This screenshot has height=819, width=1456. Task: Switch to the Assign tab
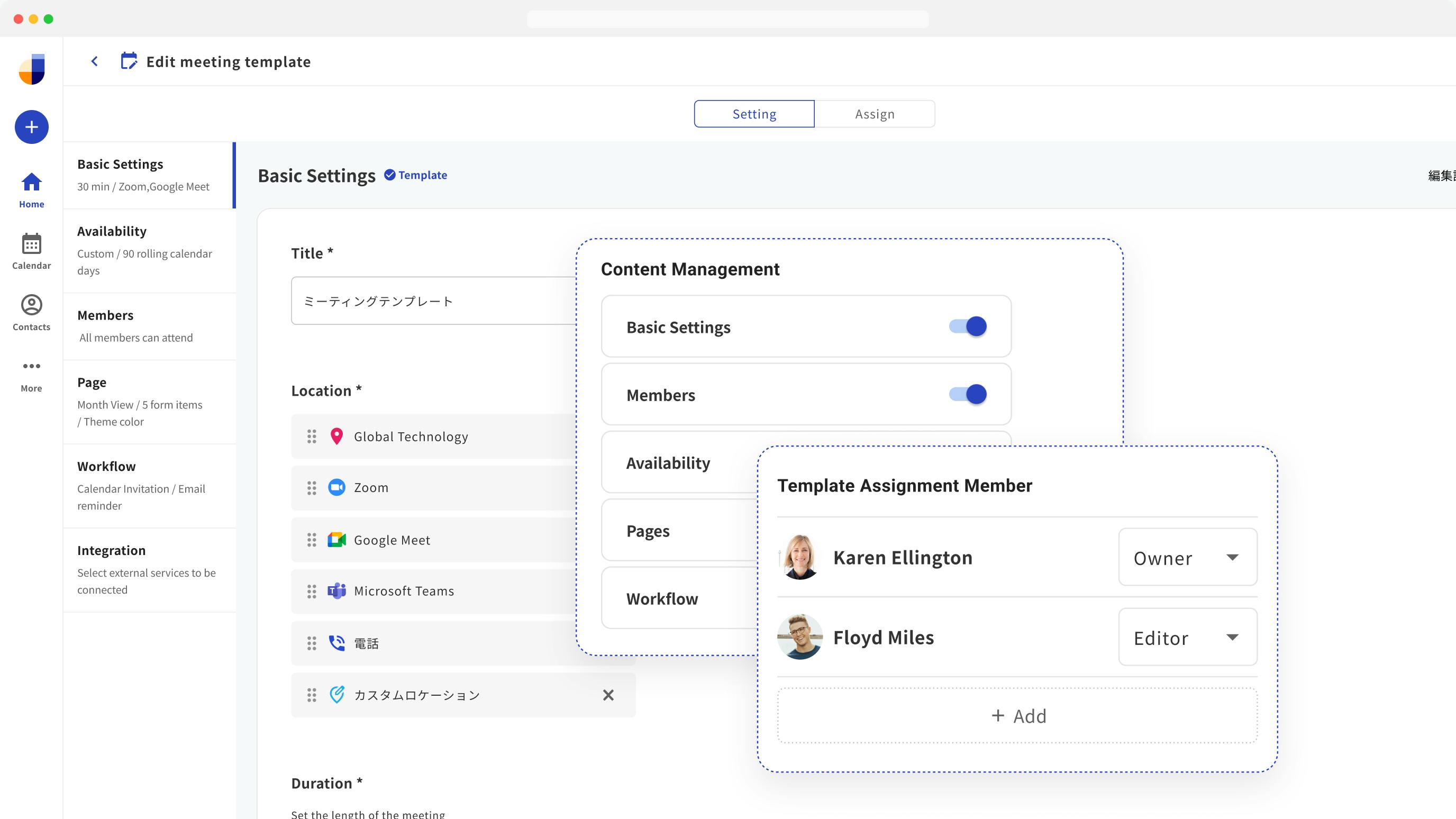875,114
